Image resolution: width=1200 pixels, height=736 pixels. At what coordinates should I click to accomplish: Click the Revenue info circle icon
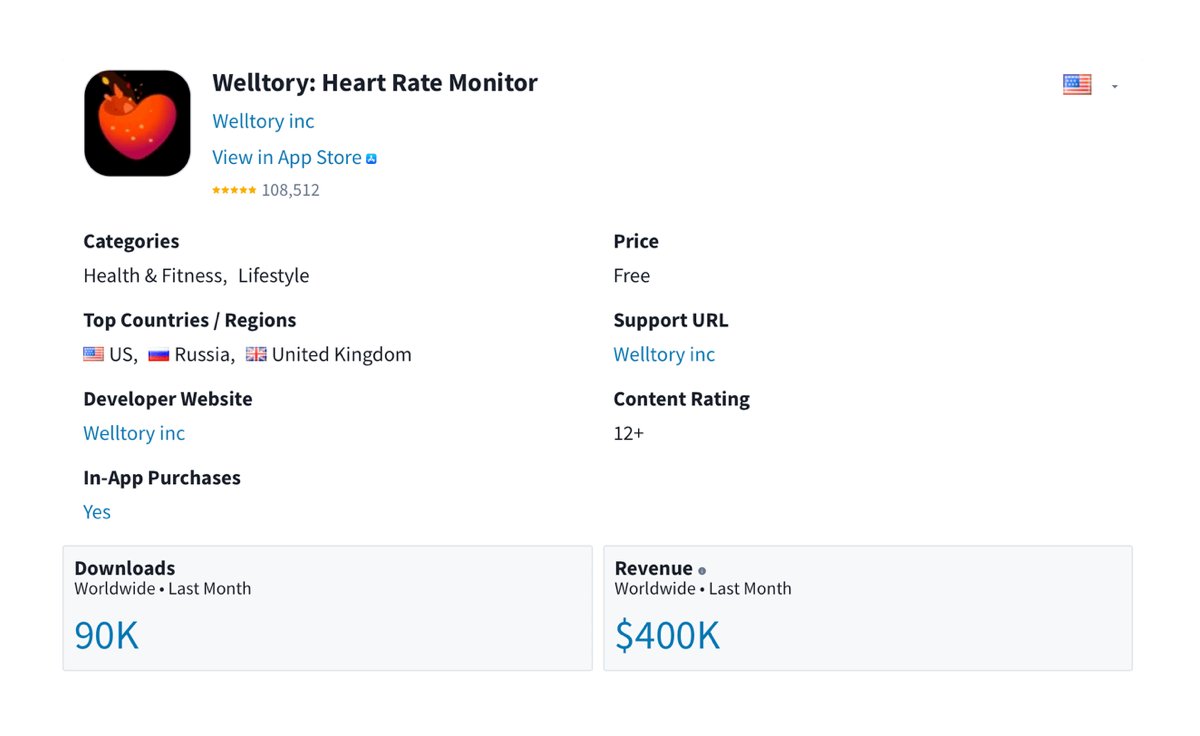702,571
